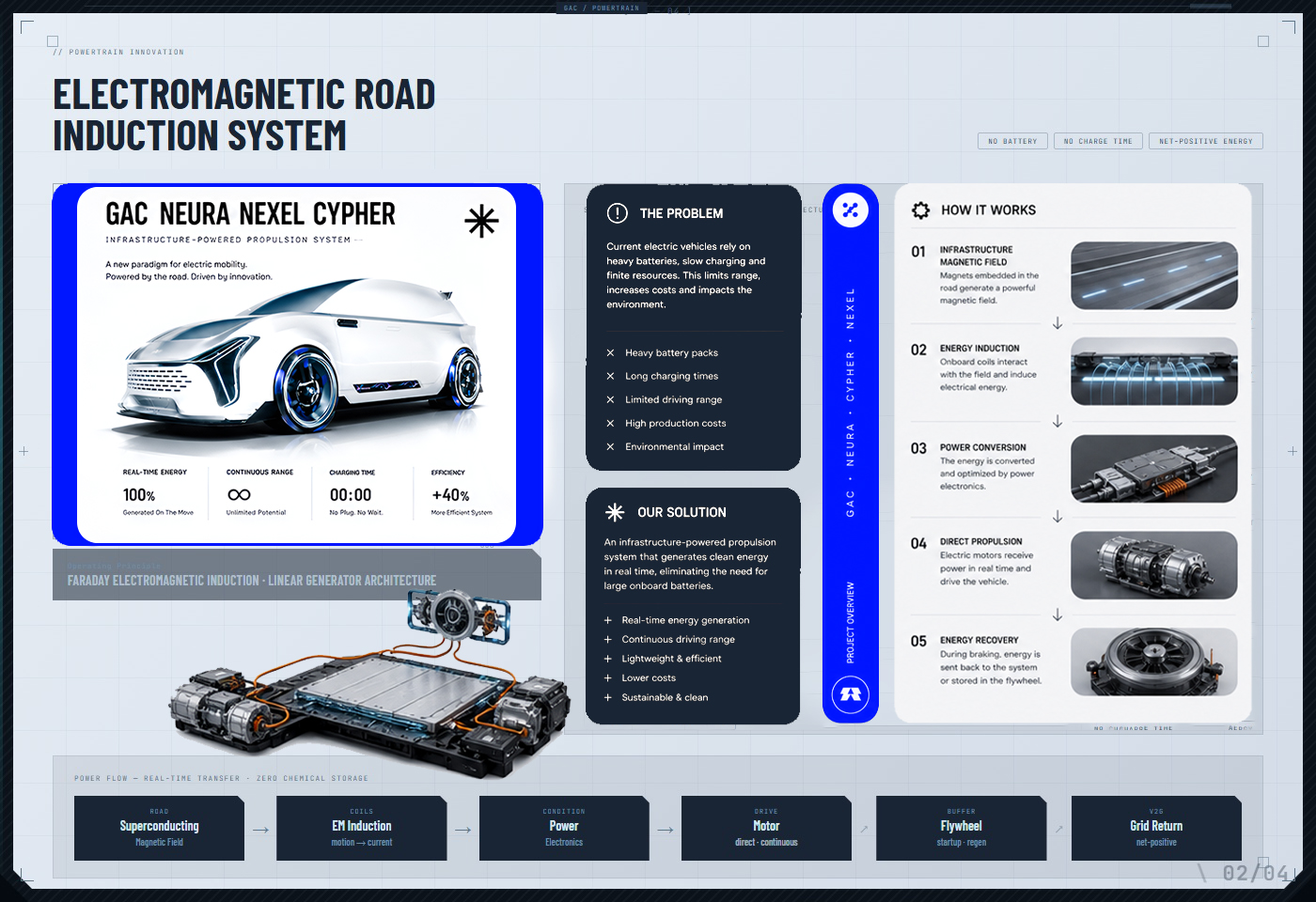Click the ENERGY RECOVERY step title
The height and width of the screenshot is (902, 1316).
tap(979, 641)
